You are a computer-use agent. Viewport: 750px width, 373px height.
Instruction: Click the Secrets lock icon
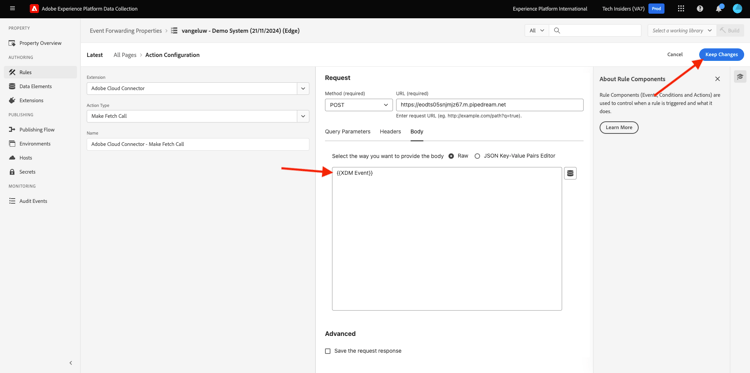tap(12, 172)
